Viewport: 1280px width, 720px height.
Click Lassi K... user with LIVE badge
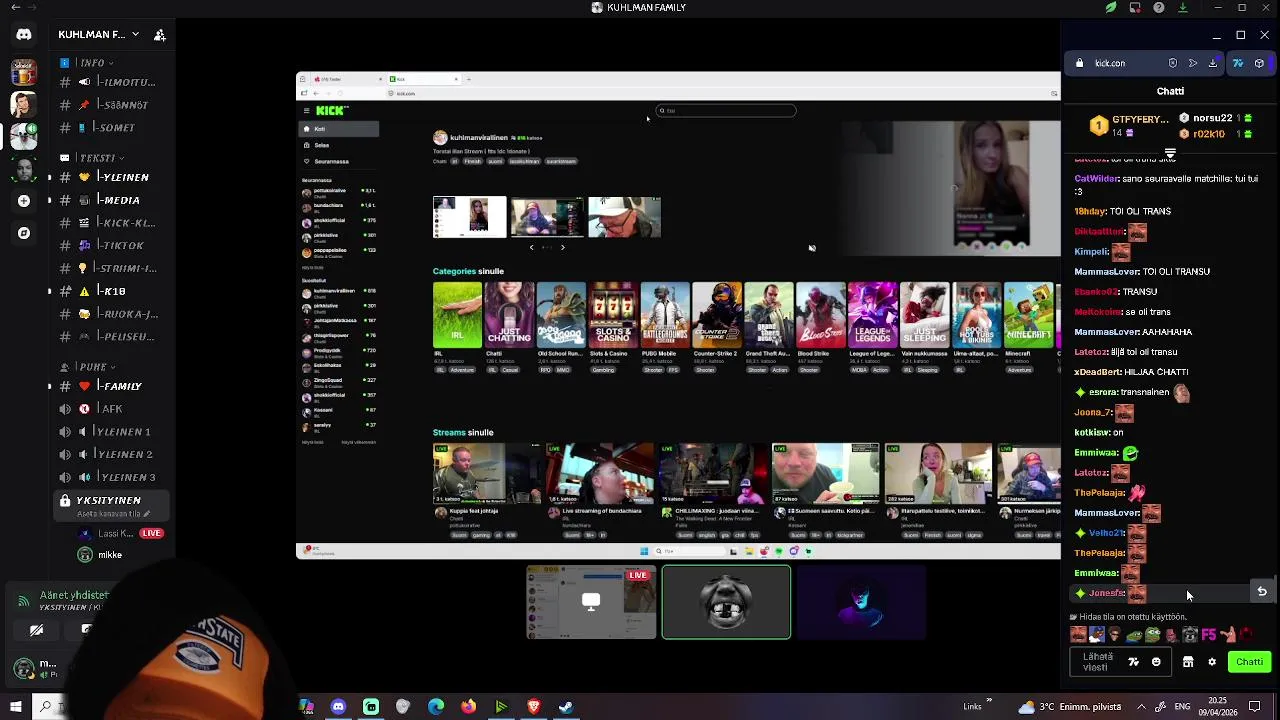pyautogui.click(x=120, y=534)
